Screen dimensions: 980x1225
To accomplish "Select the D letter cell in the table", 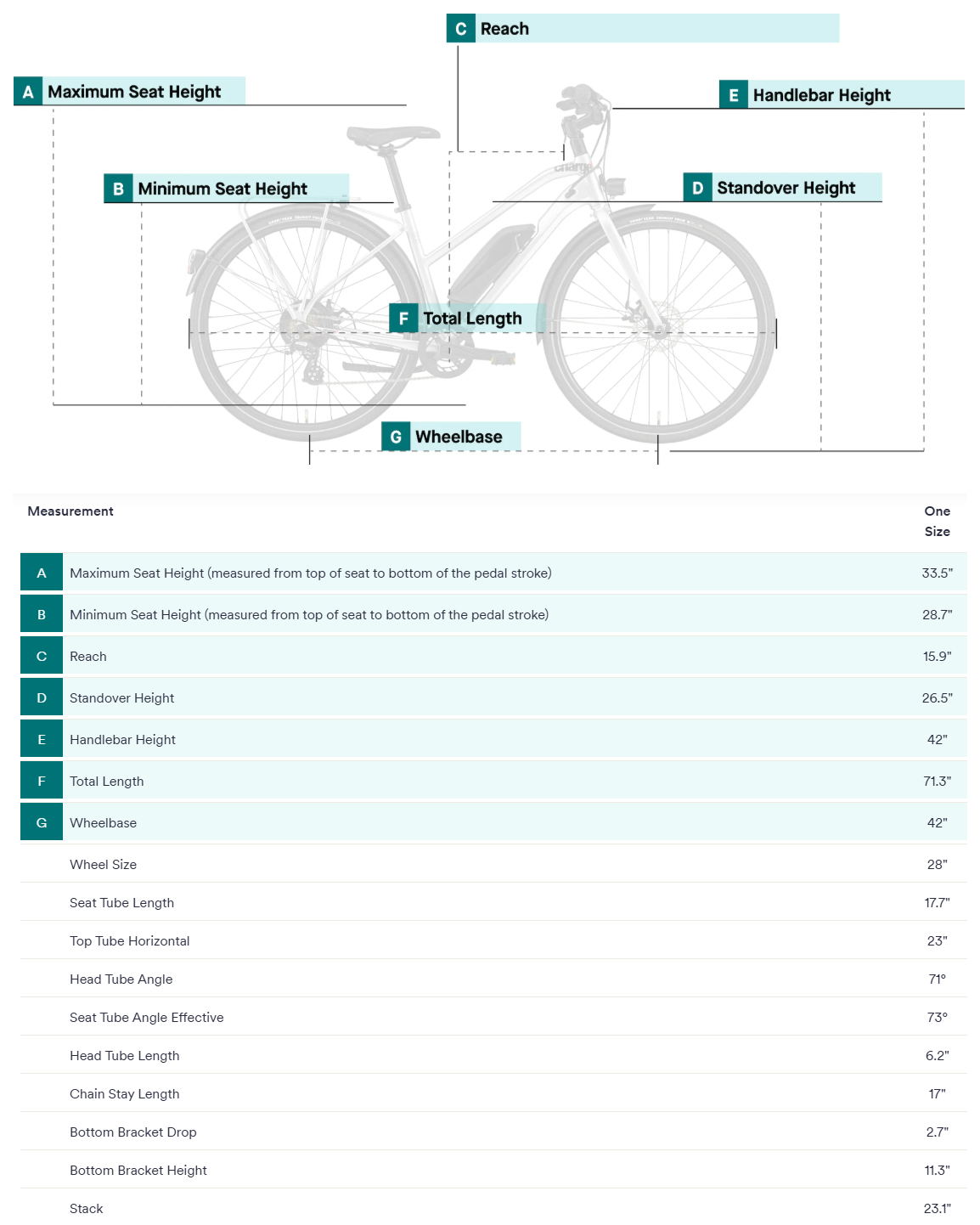I will (42, 697).
